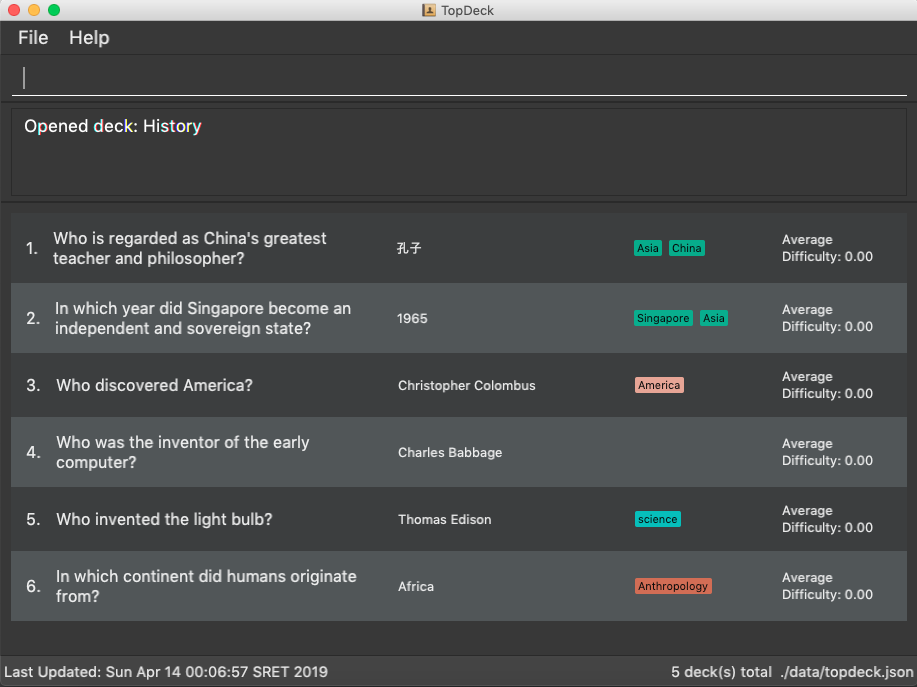This screenshot has width=917, height=687.
Task: Click the command input field
Action: [459, 78]
